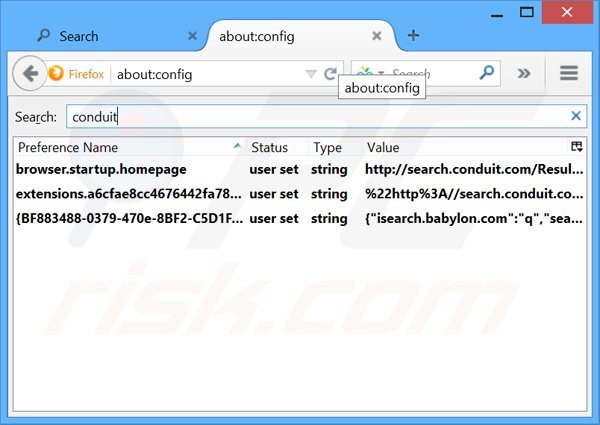Show more tools via the overflow chevron
This screenshot has width=600, height=425.
tap(524, 73)
